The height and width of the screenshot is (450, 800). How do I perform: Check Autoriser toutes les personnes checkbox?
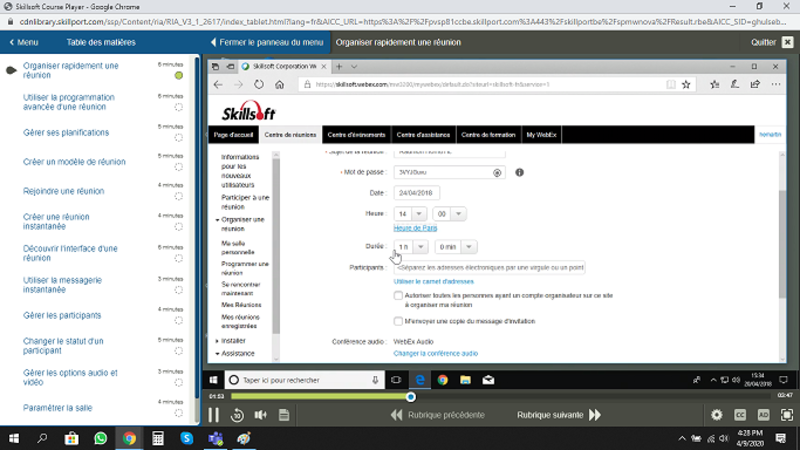398,295
